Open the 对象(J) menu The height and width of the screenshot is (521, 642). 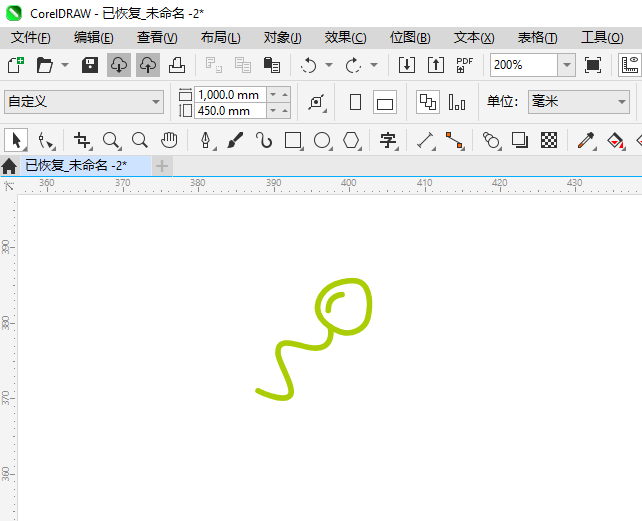point(283,38)
